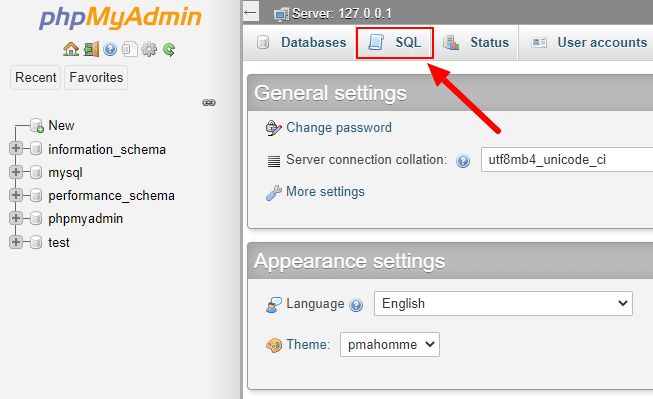Click the phpMyAdmin logo
Screen dimensions: 653x399
coord(120,18)
